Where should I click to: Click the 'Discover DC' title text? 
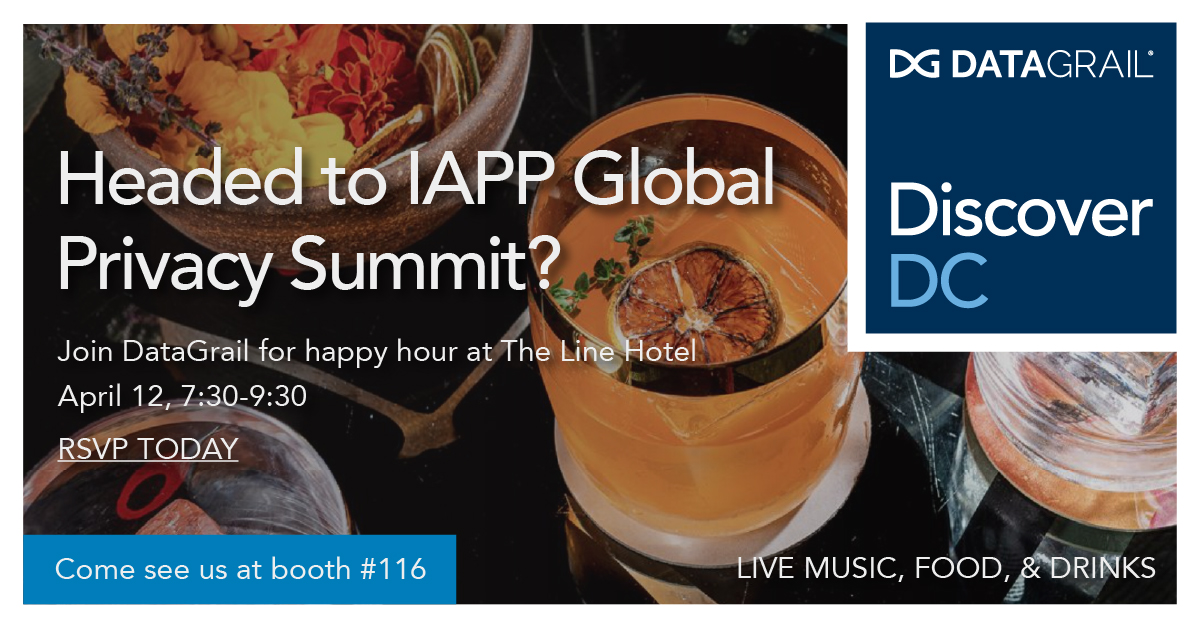click(1020, 246)
